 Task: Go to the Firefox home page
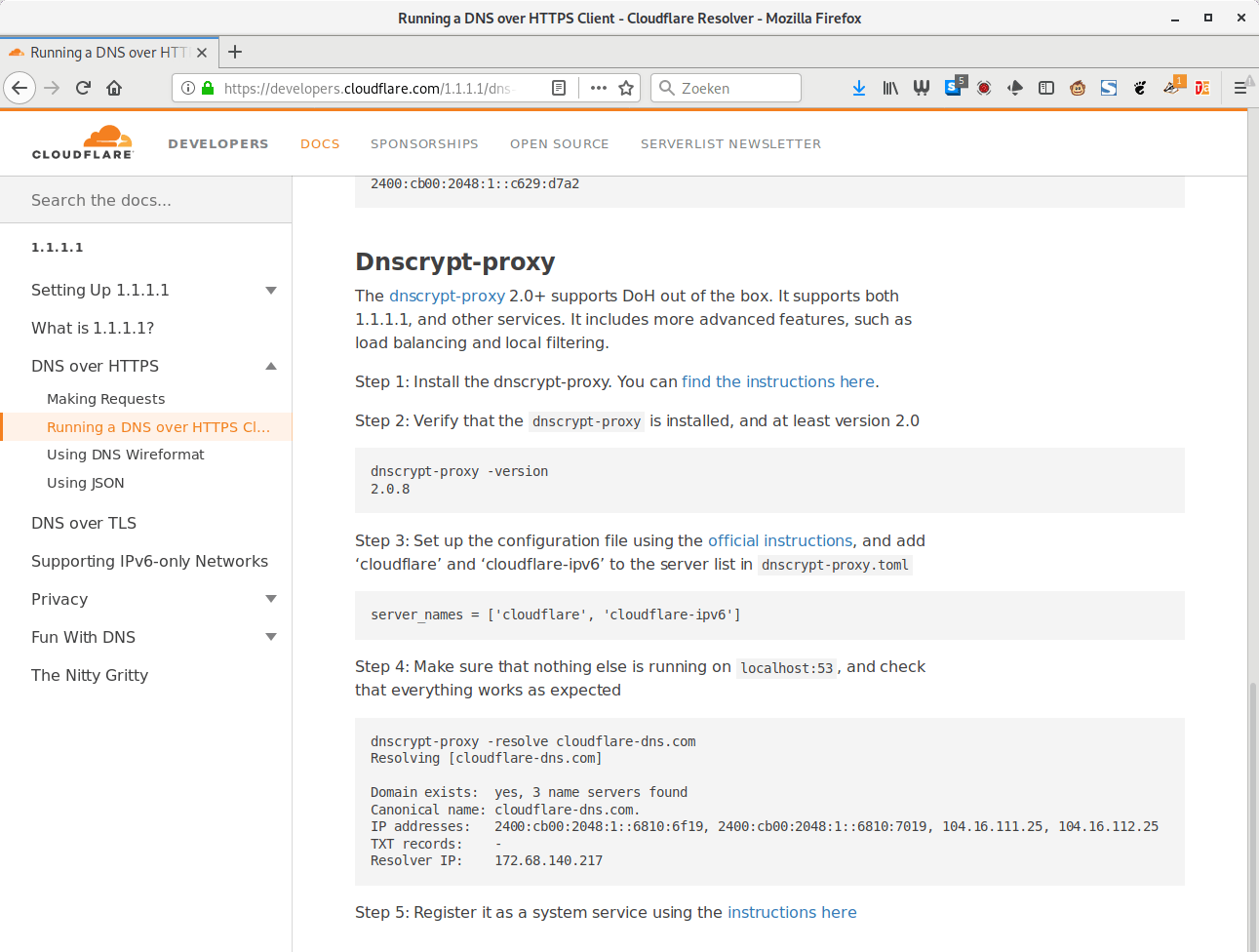pos(114,88)
